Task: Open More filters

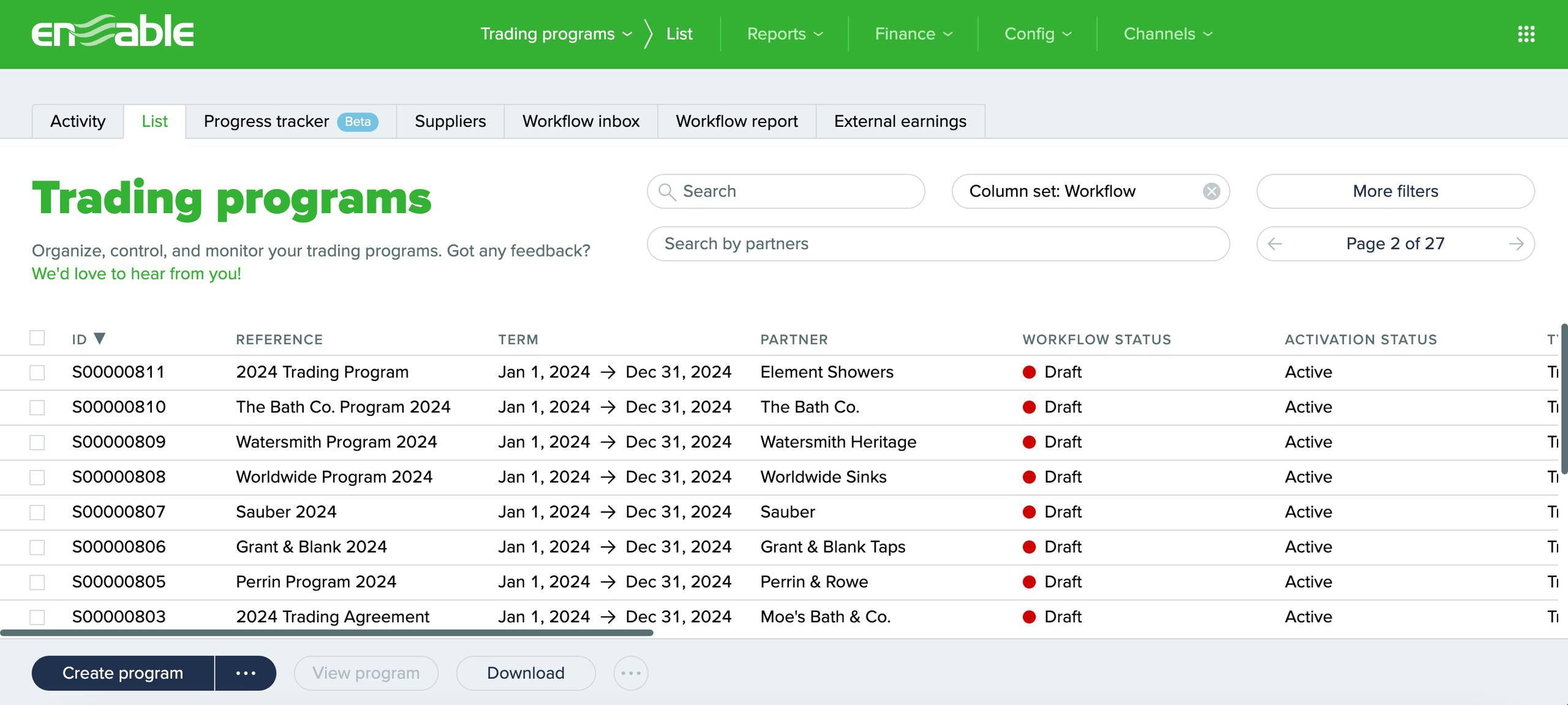Action: pos(1395,192)
